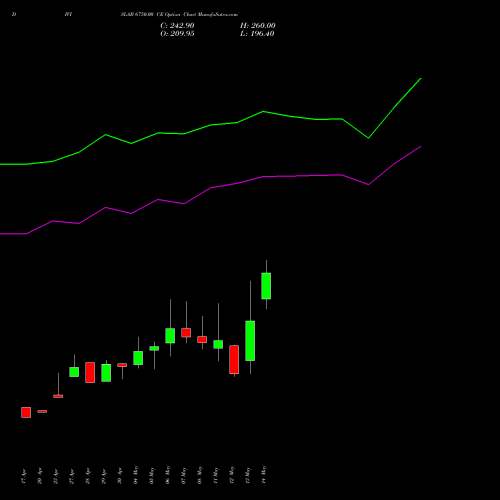Viewport: 500px width, 500px height.
Task: Click the low price value L: 196.40
Action: pos(257,34)
